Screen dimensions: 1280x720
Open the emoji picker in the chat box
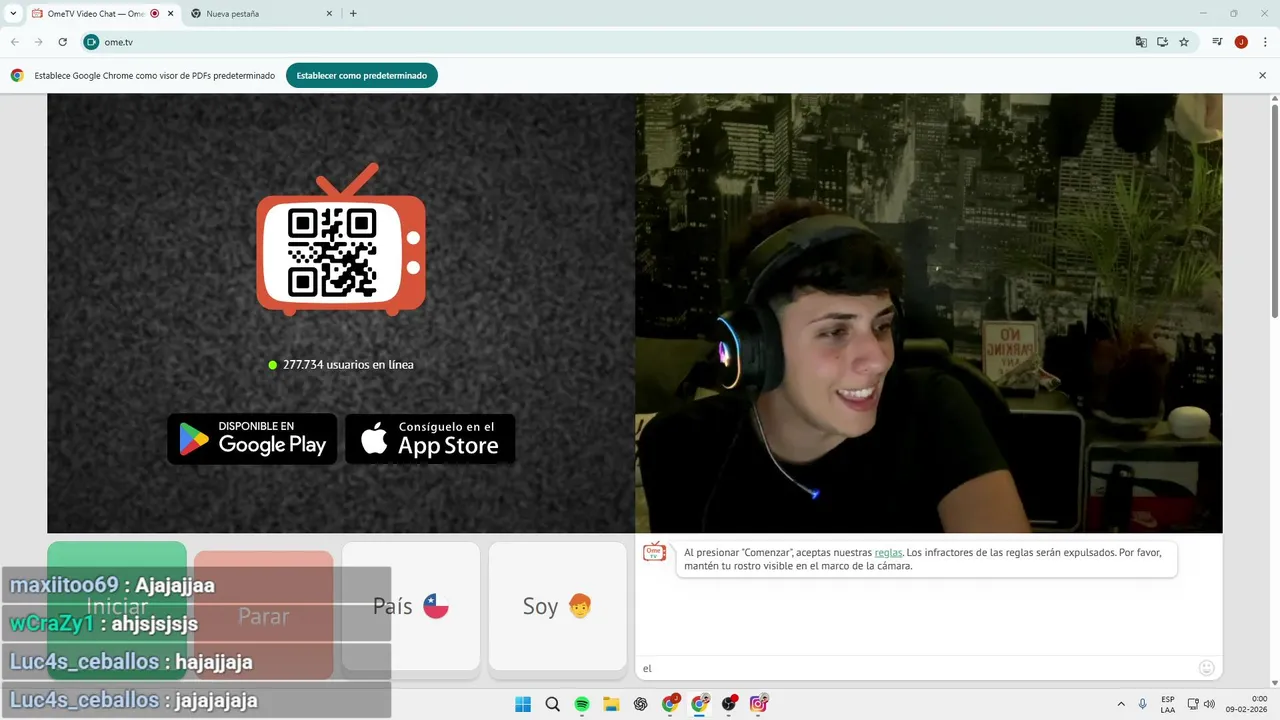(1207, 668)
